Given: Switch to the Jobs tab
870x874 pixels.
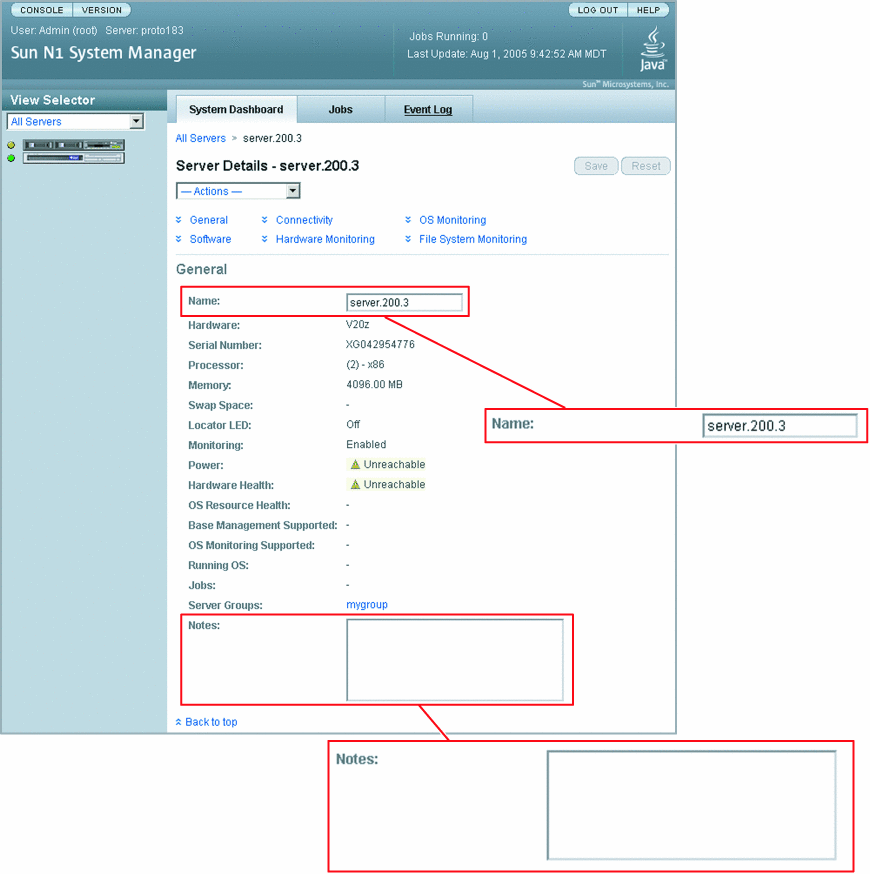Looking at the screenshot, I should tap(341, 109).
